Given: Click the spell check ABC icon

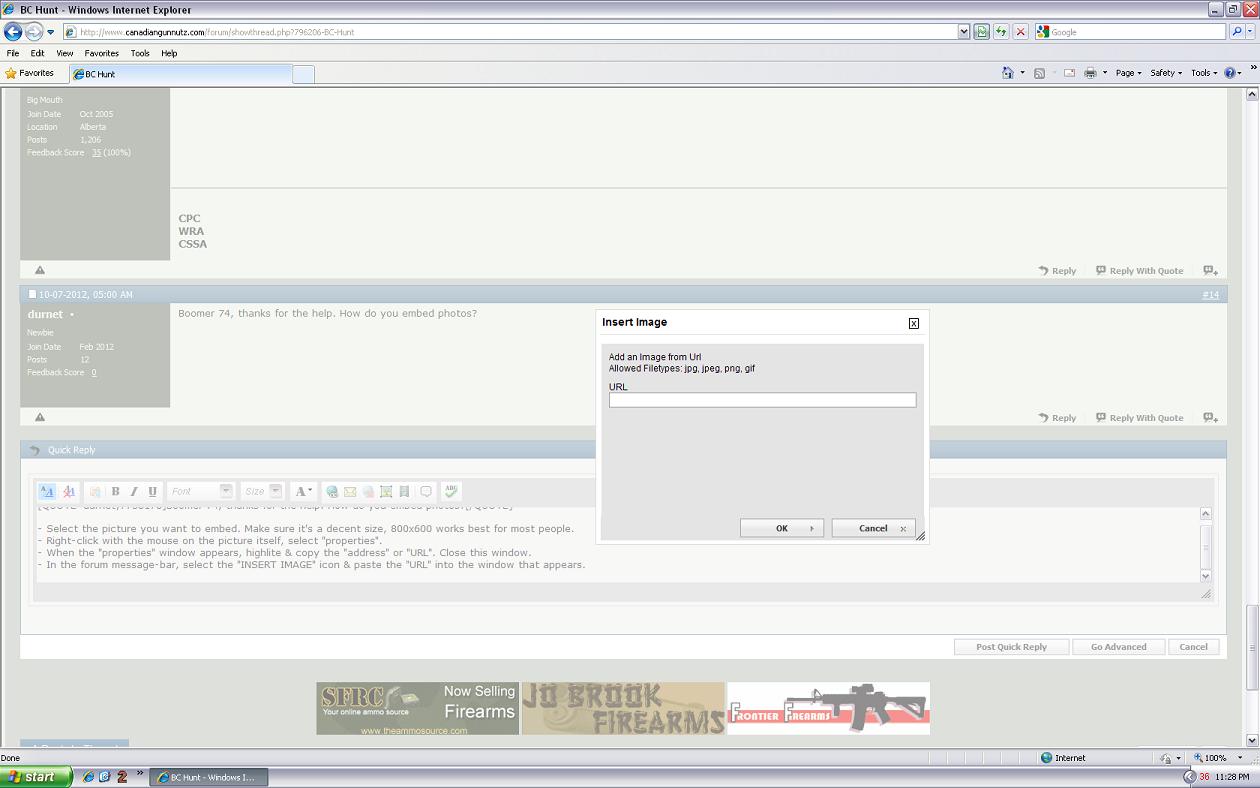Looking at the screenshot, I should point(451,491).
